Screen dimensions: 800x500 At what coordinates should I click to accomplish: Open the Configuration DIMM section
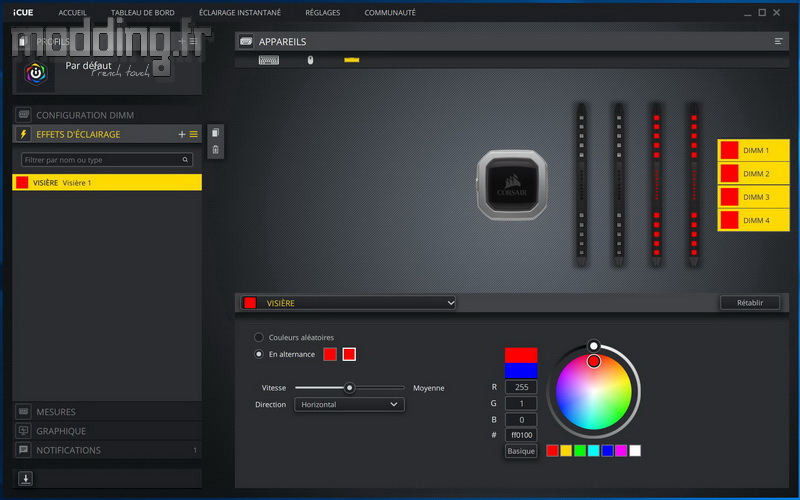(x=107, y=115)
